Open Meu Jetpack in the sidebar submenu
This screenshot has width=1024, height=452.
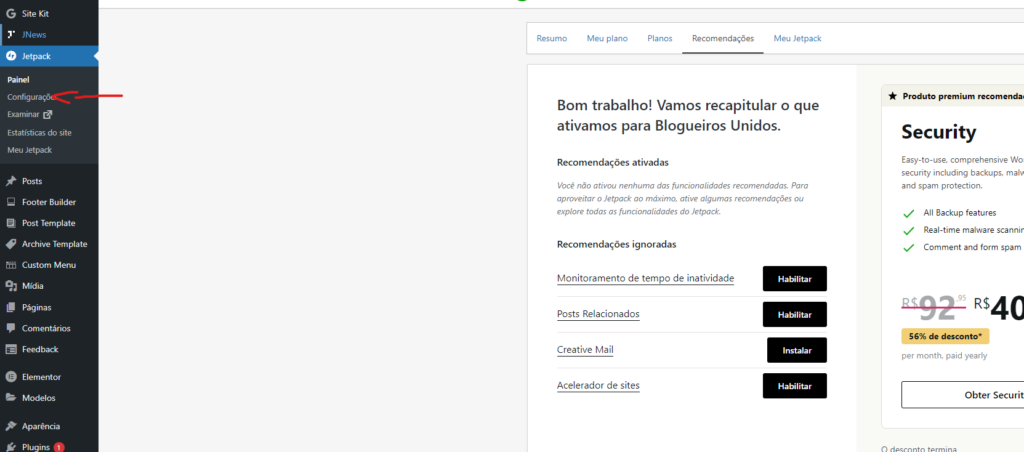click(29, 150)
